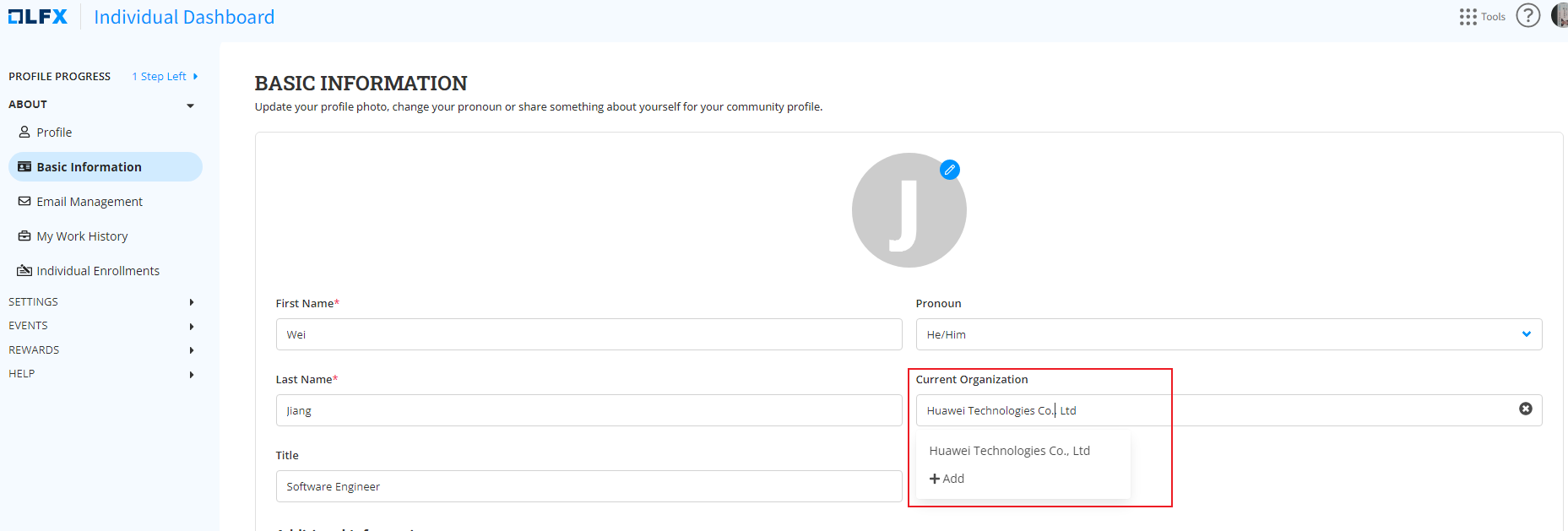The height and width of the screenshot is (531, 1568).
Task: Open My Work History page
Action: click(x=82, y=236)
